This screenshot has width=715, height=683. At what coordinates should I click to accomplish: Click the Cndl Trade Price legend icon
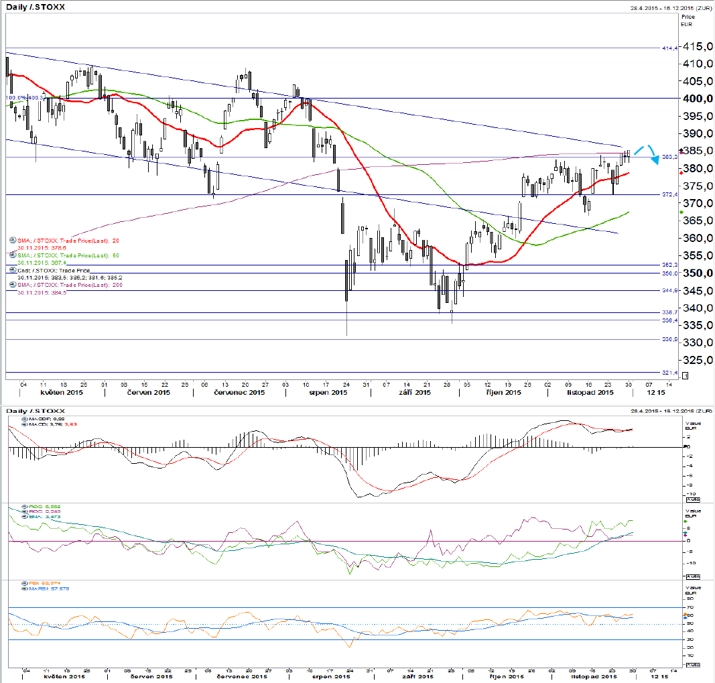tap(13, 270)
